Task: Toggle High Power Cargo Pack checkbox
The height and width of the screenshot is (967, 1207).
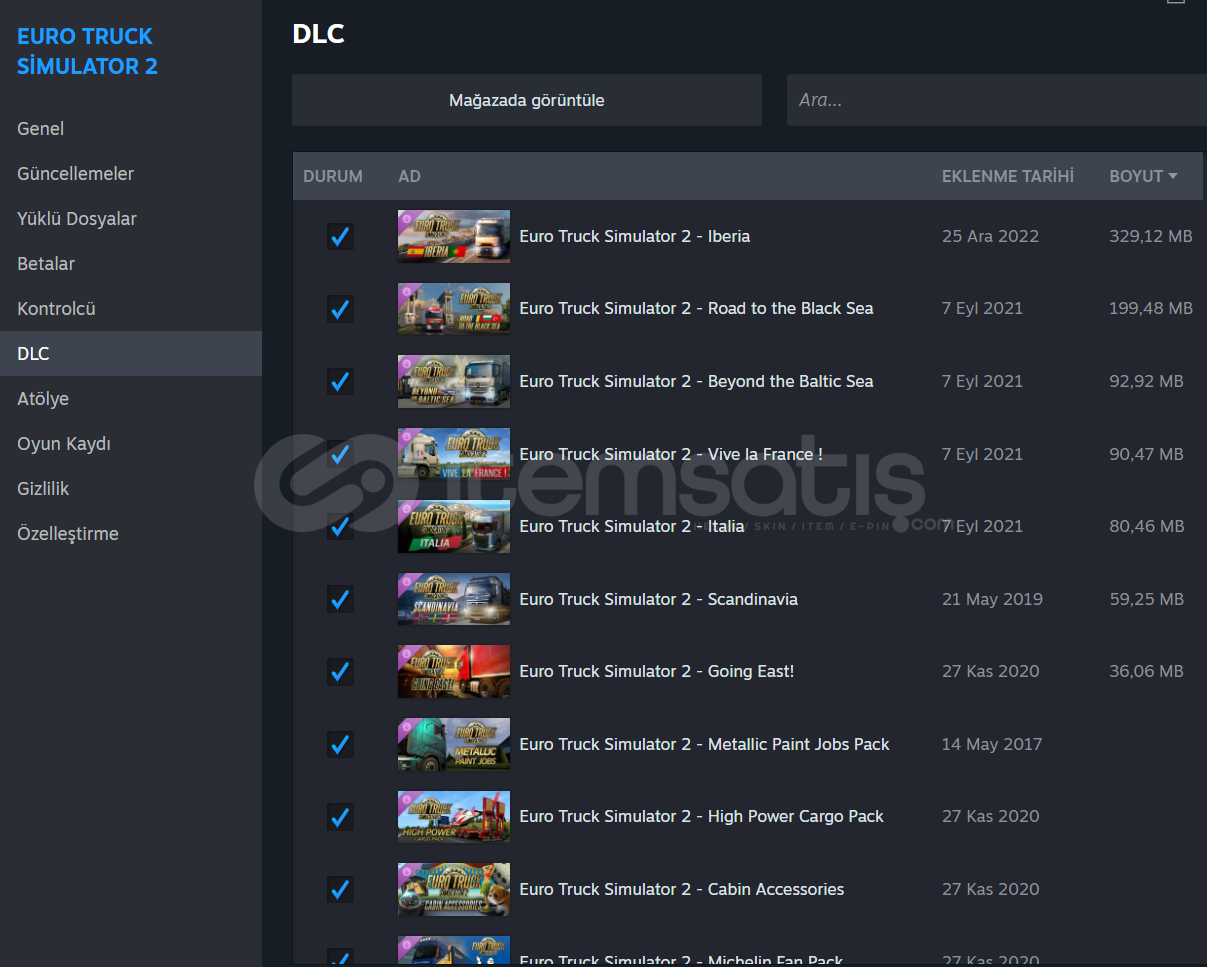Action: 340,817
